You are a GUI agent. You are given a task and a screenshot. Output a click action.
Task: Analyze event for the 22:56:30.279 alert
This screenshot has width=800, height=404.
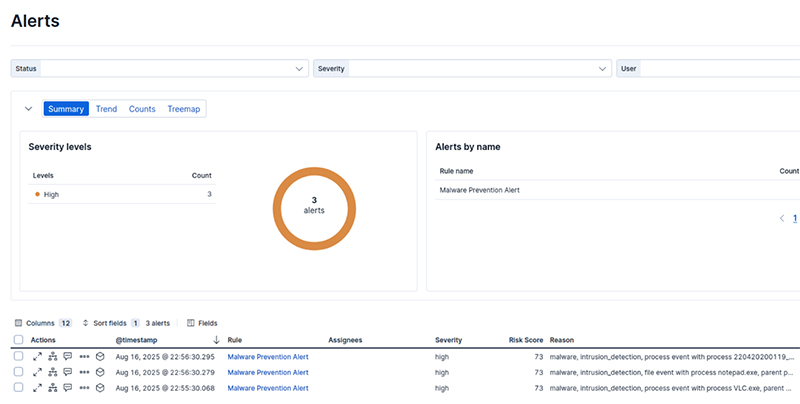[52, 372]
